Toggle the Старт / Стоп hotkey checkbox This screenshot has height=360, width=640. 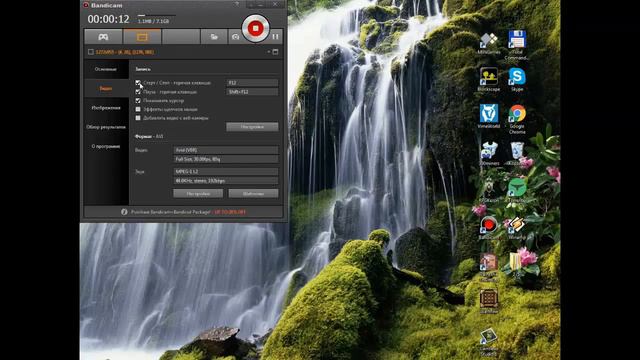pyautogui.click(x=138, y=83)
